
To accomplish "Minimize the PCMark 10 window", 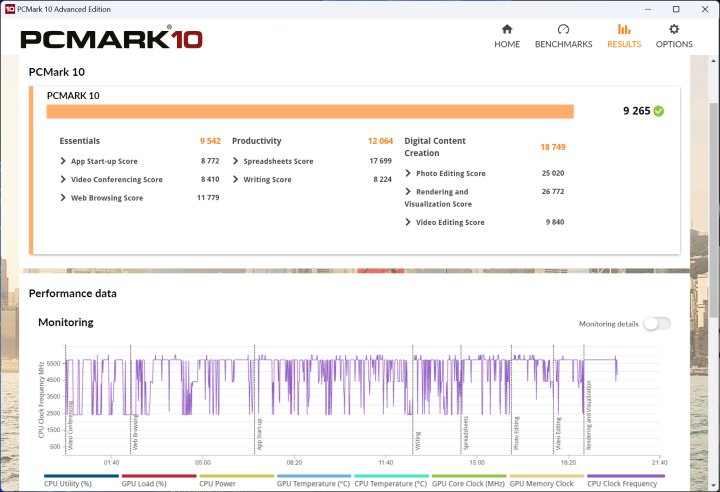I will click(648, 9).
